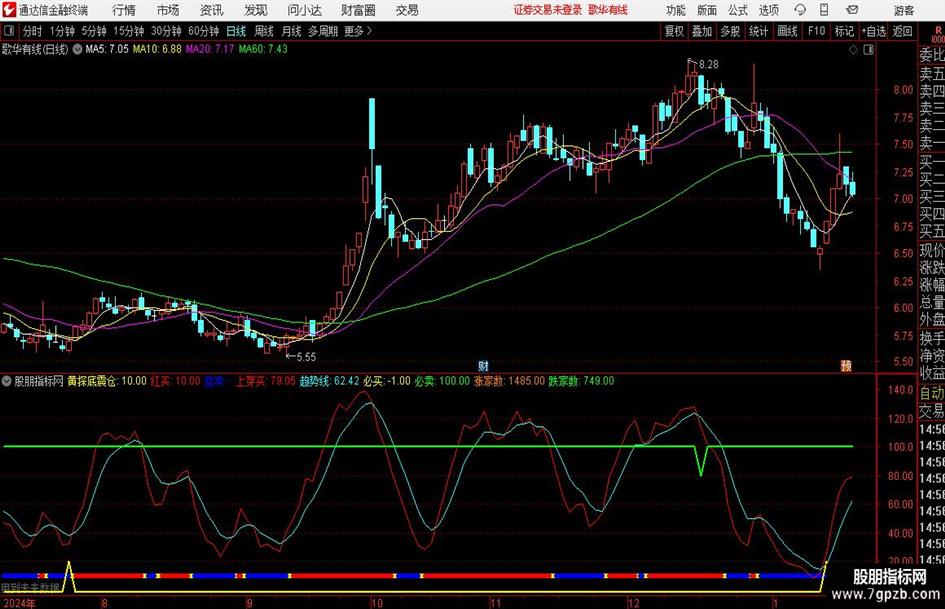Click the MA5: 7.05 value label
The image size is (945, 609).
[x=107, y=49]
